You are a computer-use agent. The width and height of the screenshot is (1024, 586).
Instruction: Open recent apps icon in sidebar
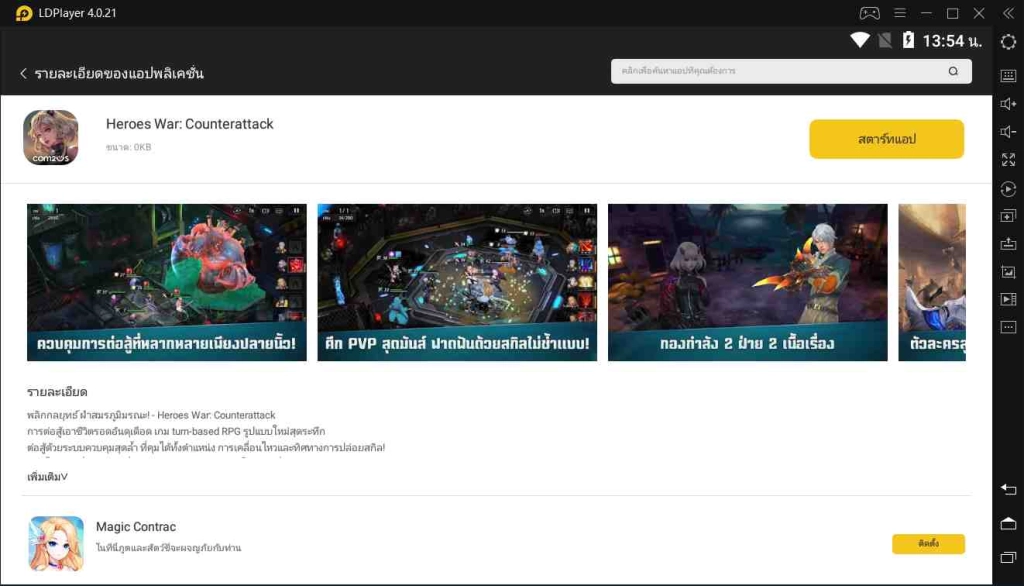1008,557
